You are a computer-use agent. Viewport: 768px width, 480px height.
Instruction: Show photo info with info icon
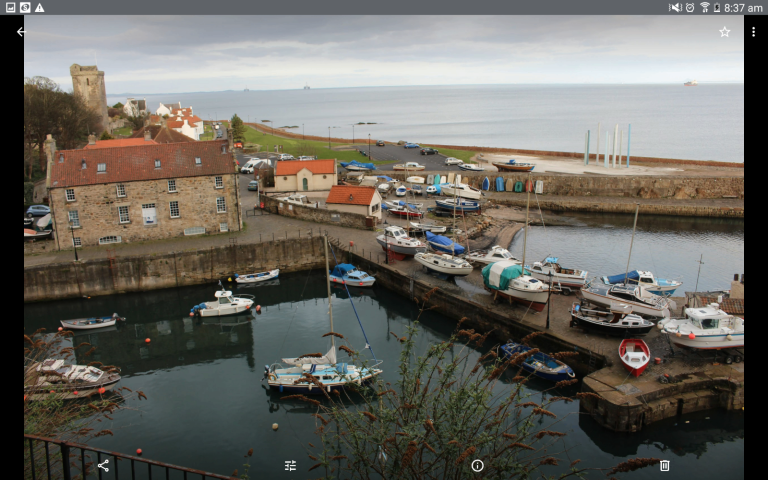coord(477,465)
